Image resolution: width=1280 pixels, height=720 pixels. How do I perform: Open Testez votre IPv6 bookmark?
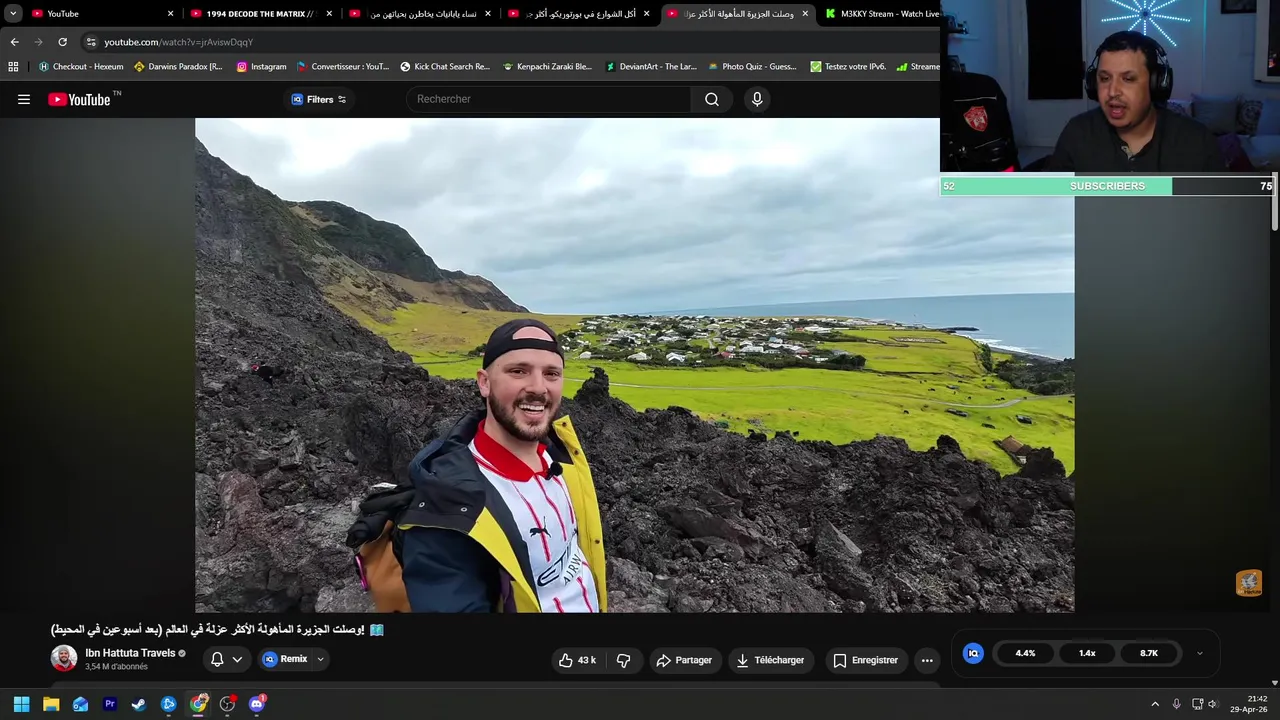coord(848,67)
